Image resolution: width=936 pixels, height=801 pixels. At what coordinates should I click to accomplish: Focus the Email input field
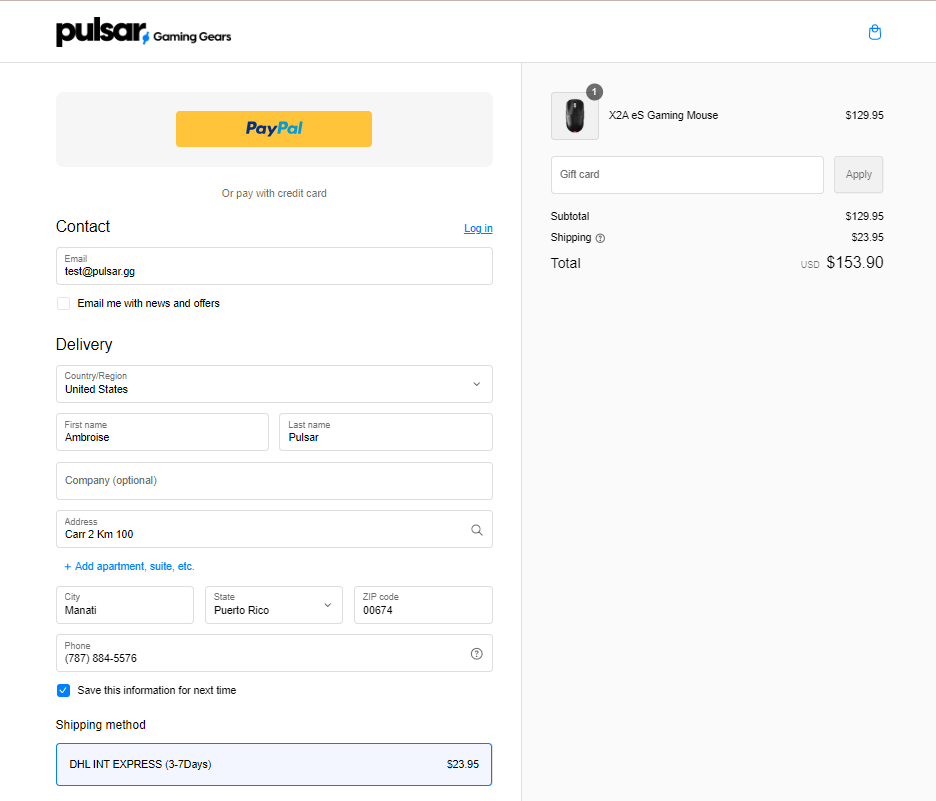[x=274, y=266]
